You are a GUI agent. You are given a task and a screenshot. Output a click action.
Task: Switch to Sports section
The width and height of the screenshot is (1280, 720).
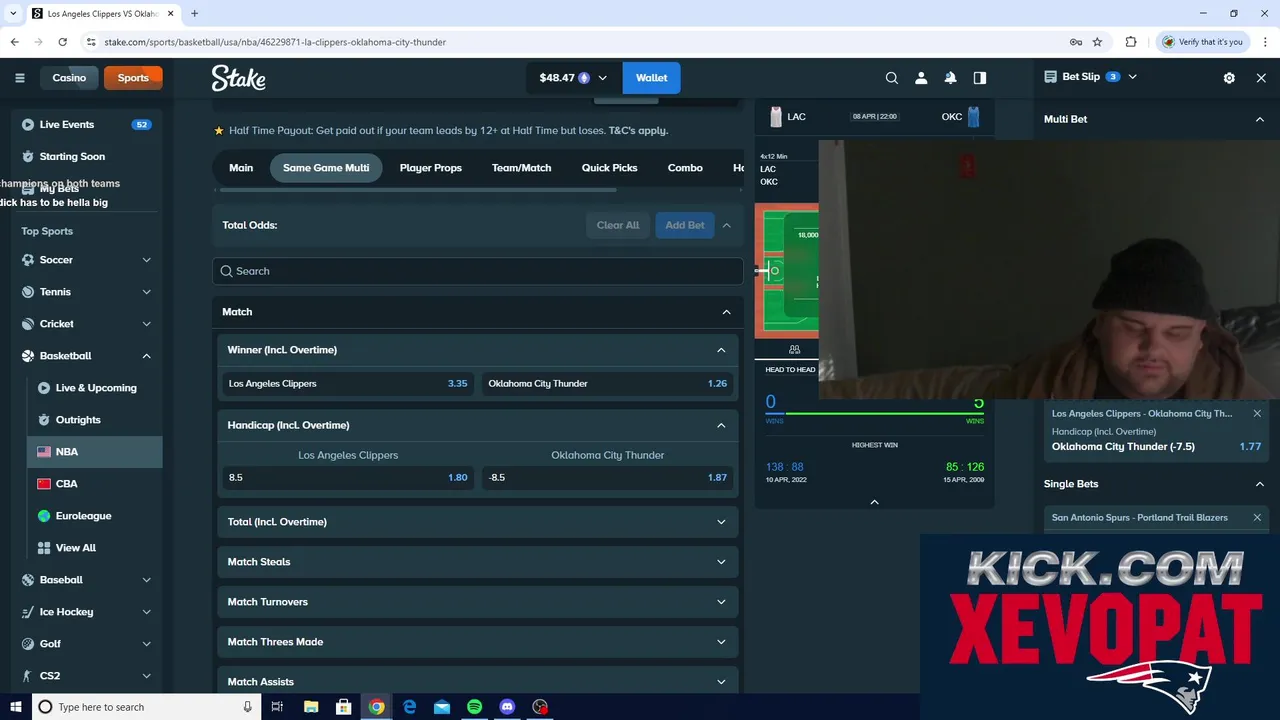click(x=133, y=78)
